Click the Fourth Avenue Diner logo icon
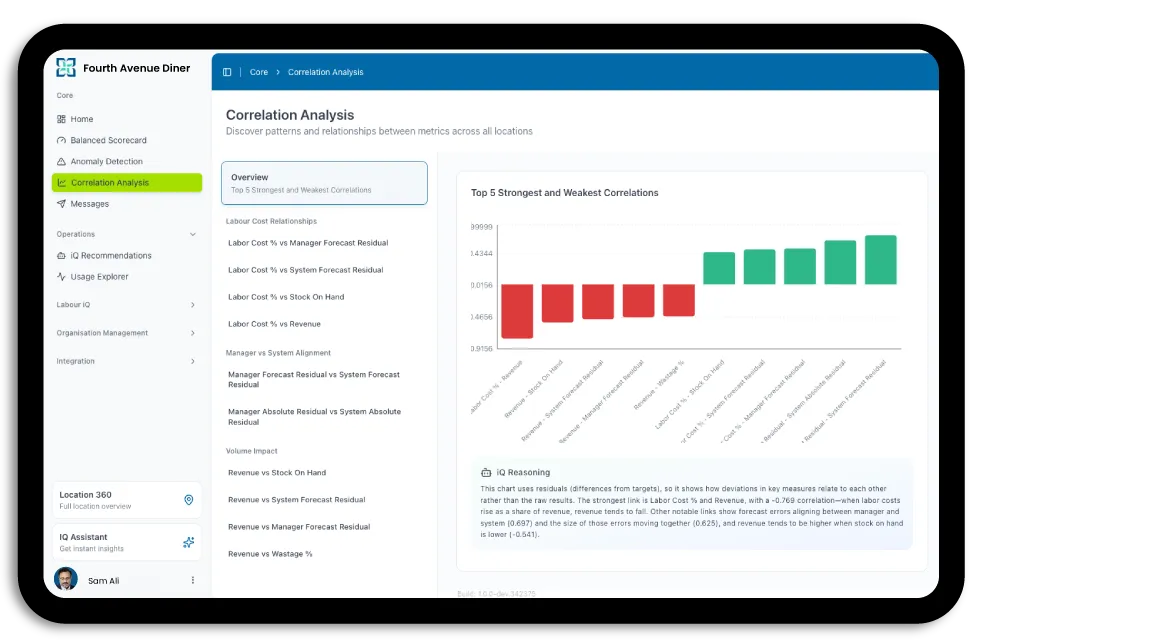Screen dimensions: 1163x643 point(66,68)
